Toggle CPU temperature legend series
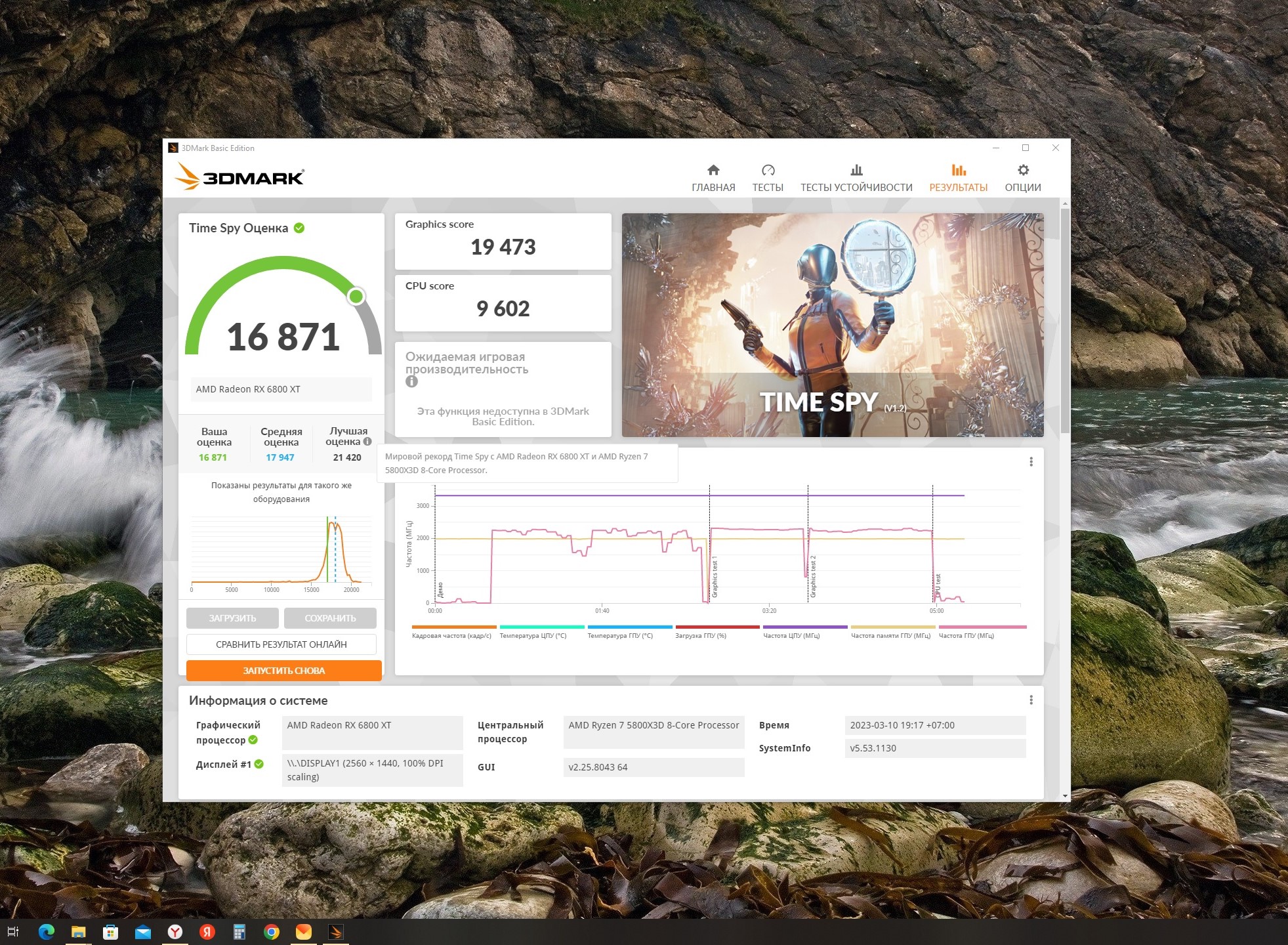Screen dimensions: 1288x945 (x=533, y=635)
